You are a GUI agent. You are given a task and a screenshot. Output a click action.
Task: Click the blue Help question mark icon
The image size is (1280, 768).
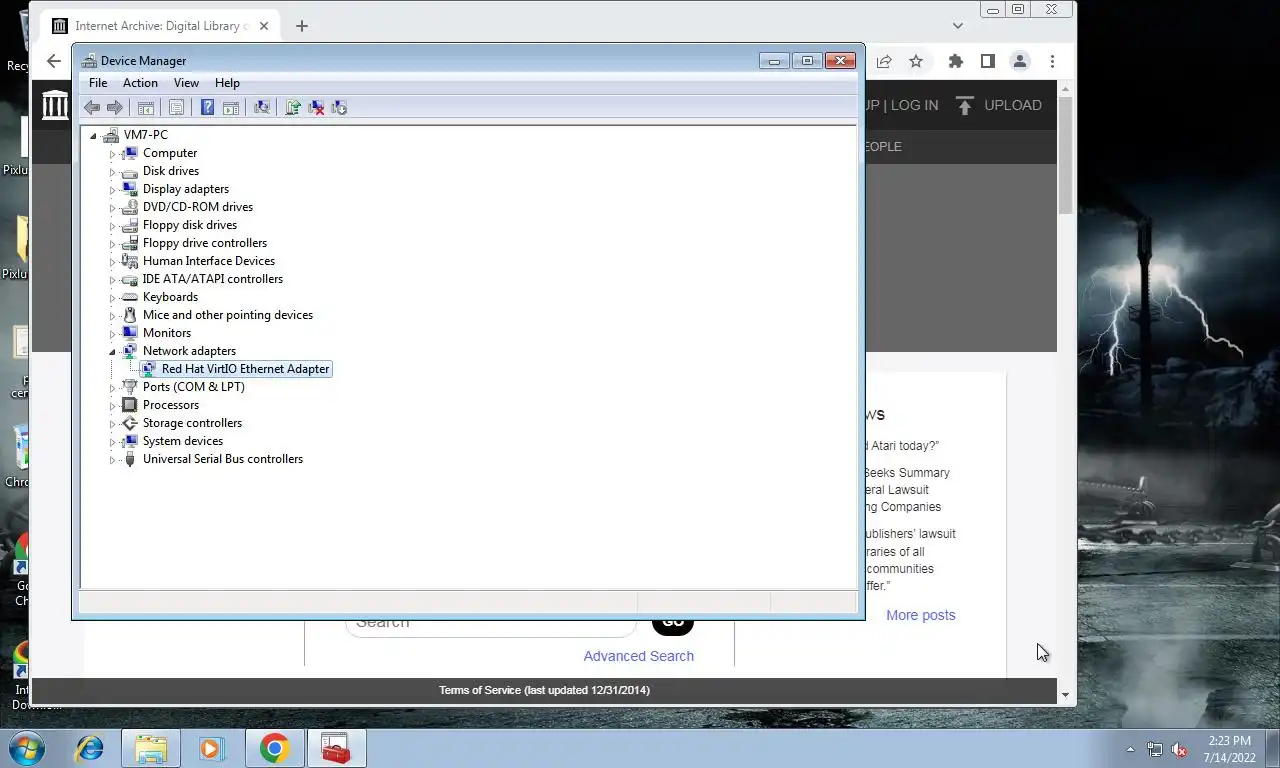[207, 107]
